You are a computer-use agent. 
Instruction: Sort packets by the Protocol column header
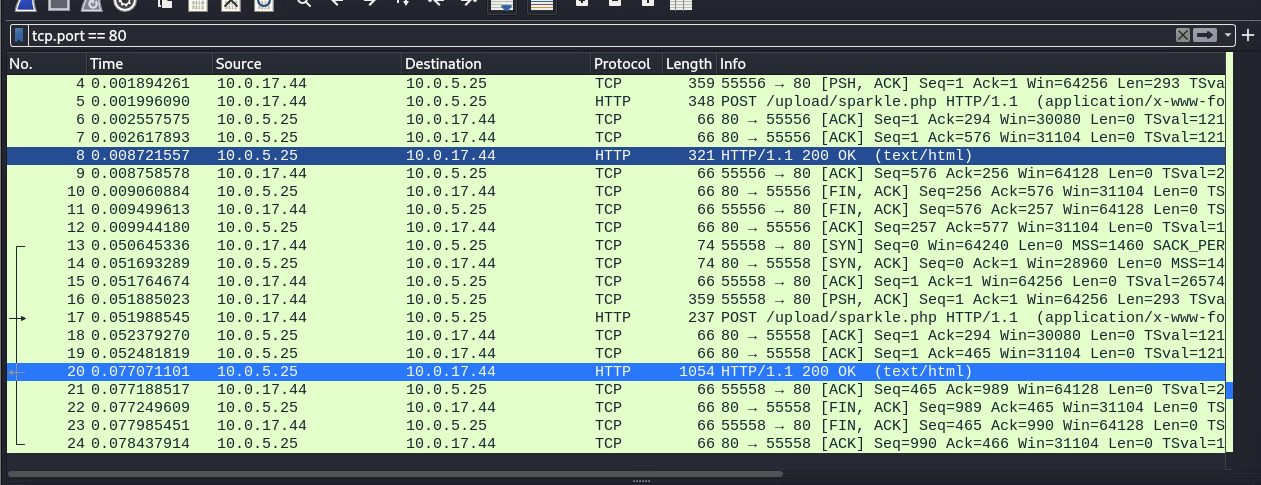pyautogui.click(x=622, y=64)
